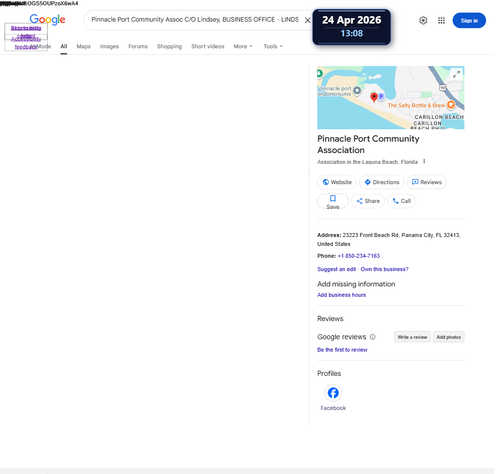Expand the More dropdown menu
This screenshot has height=474, width=500.
(243, 46)
